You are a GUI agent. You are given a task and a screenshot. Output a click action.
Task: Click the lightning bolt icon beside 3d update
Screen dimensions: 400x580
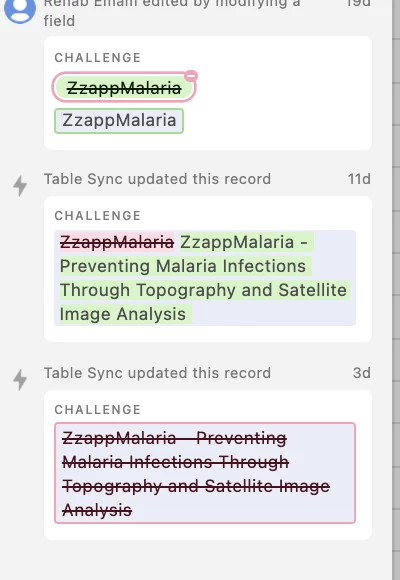(20, 380)
